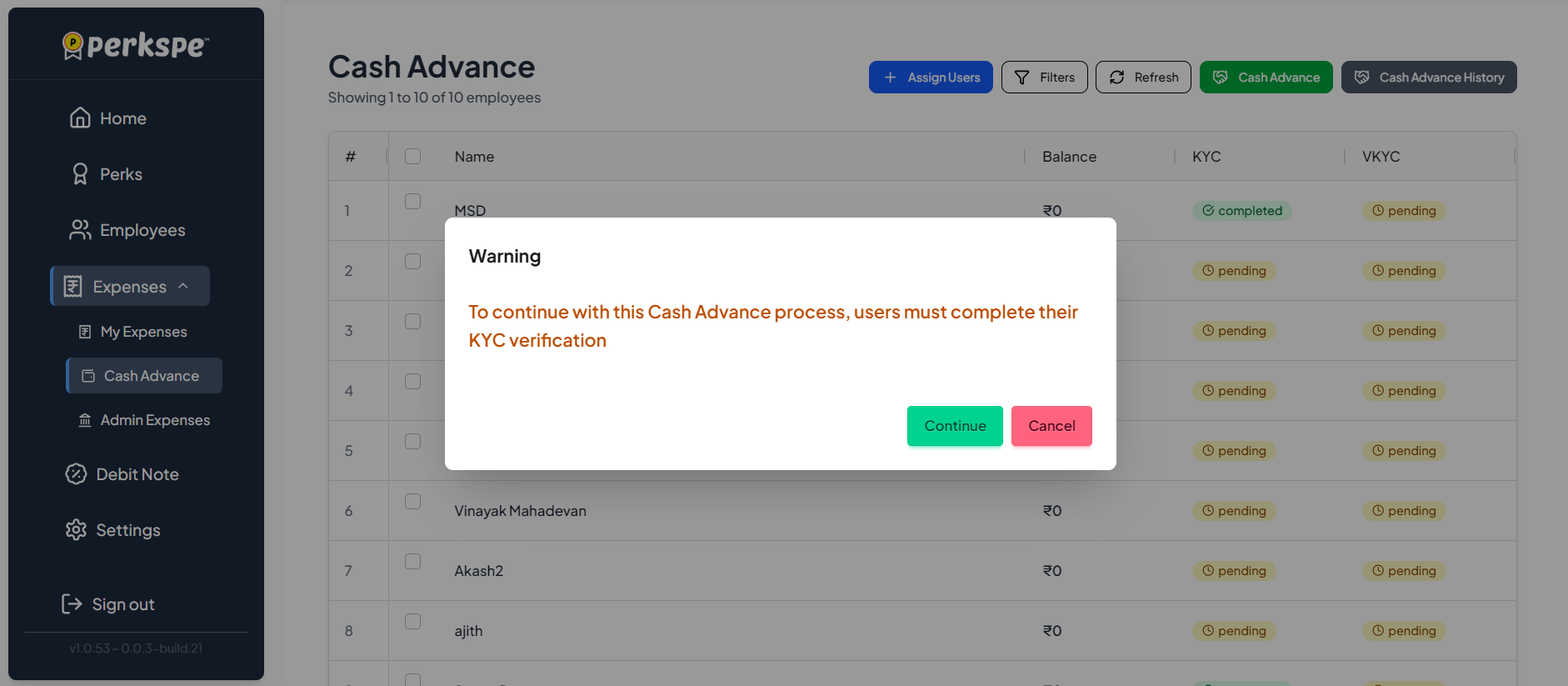Open Settings via the gear icon
This screenshot has height=686, width=1568.
coord(76,529)
